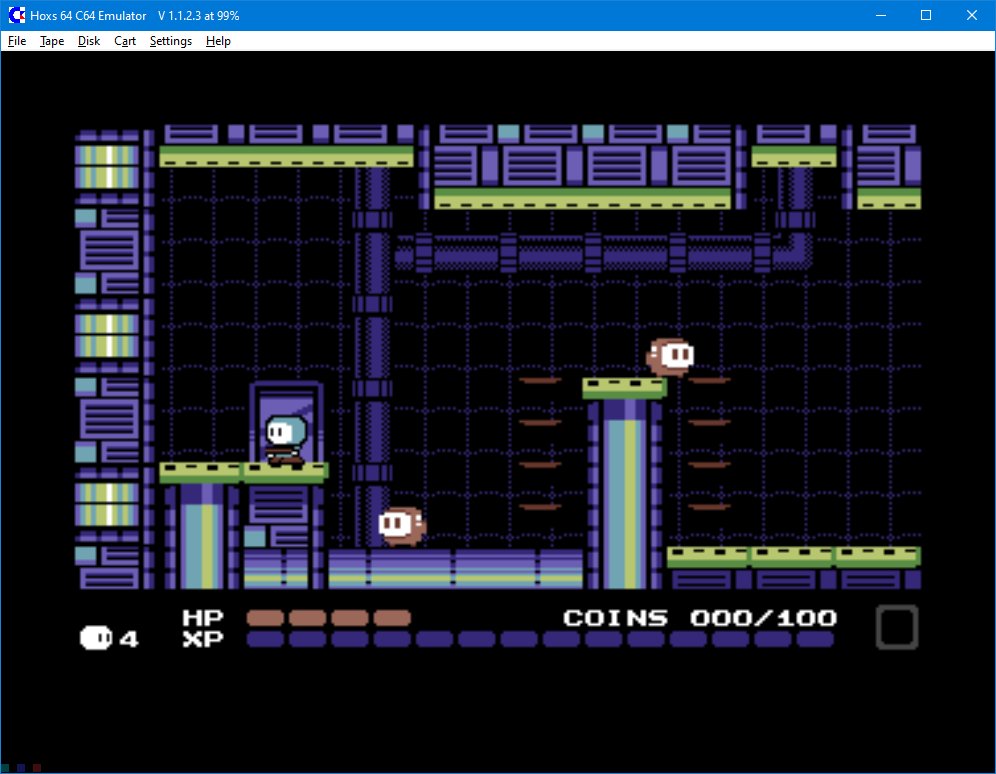Click the HP health bar
Screen dimensions: 996x774
click(x=328, y=618)
